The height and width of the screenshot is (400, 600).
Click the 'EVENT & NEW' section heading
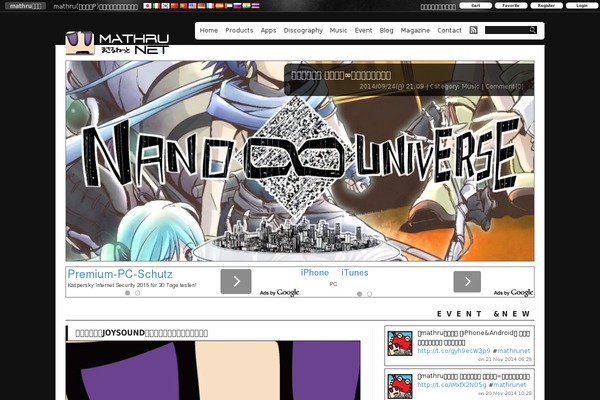pos(484,314)
